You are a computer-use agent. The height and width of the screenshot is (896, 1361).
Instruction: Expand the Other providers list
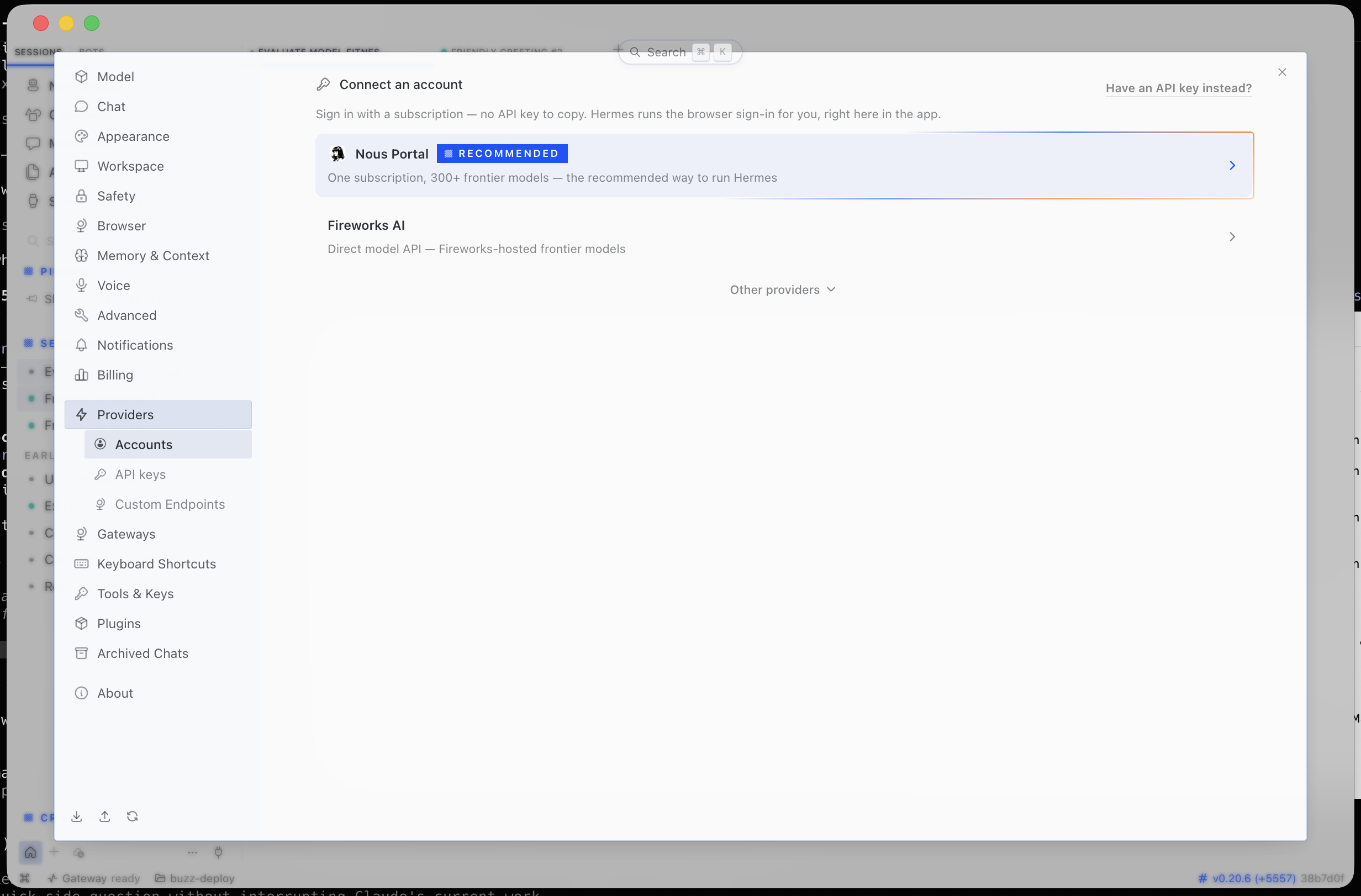pyautogui.click(x=783, y=290)
